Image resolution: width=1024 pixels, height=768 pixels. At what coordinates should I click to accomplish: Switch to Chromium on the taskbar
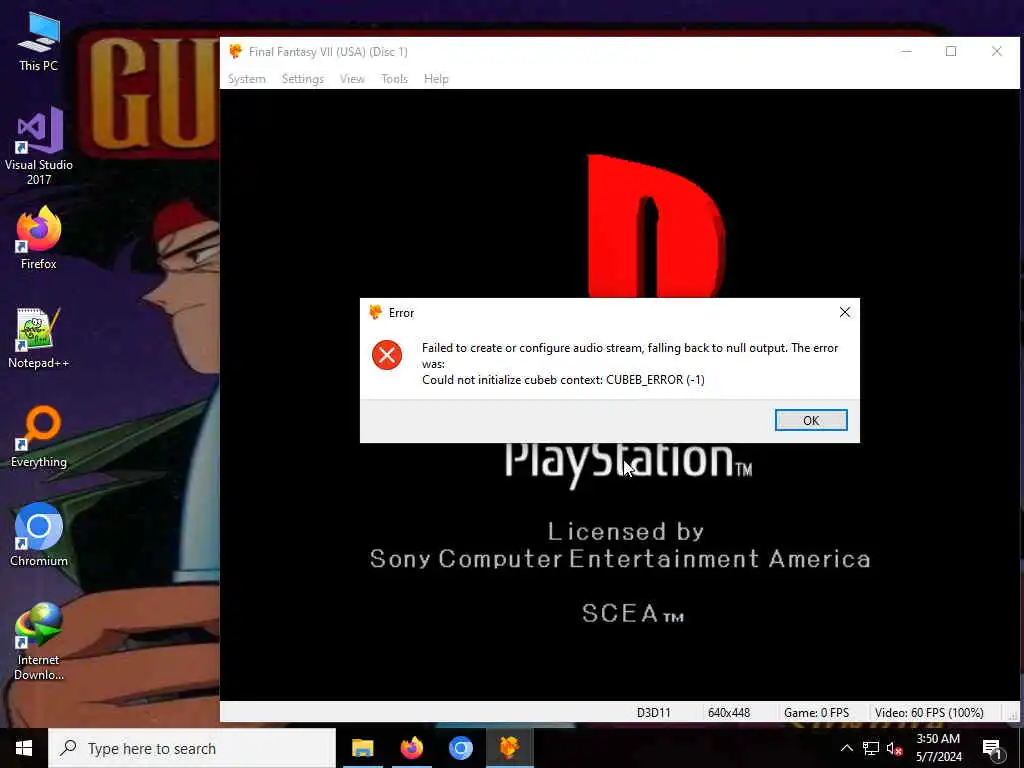[460, 748]
